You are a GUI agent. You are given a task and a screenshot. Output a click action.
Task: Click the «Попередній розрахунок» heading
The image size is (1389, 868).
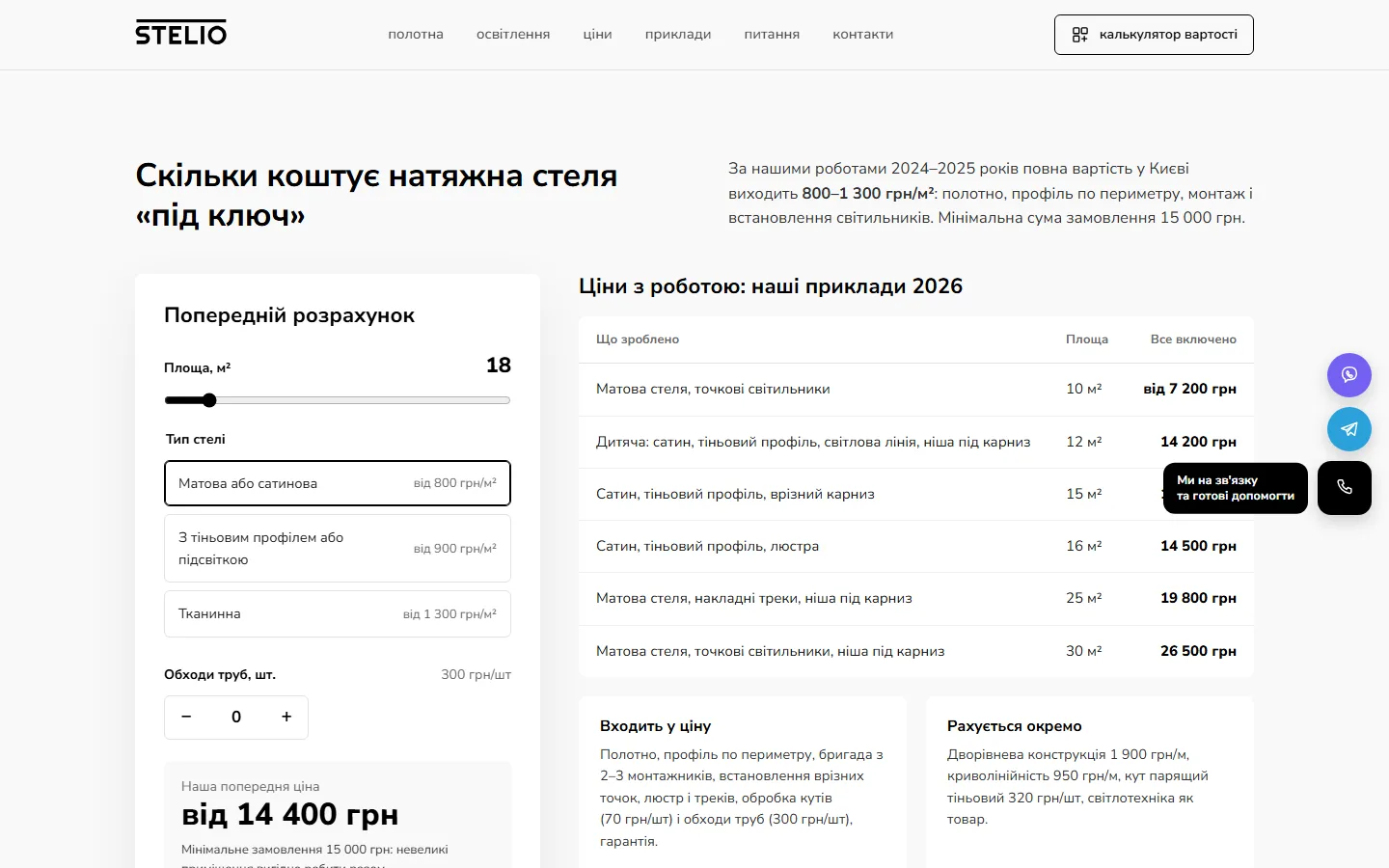[289, 315]
